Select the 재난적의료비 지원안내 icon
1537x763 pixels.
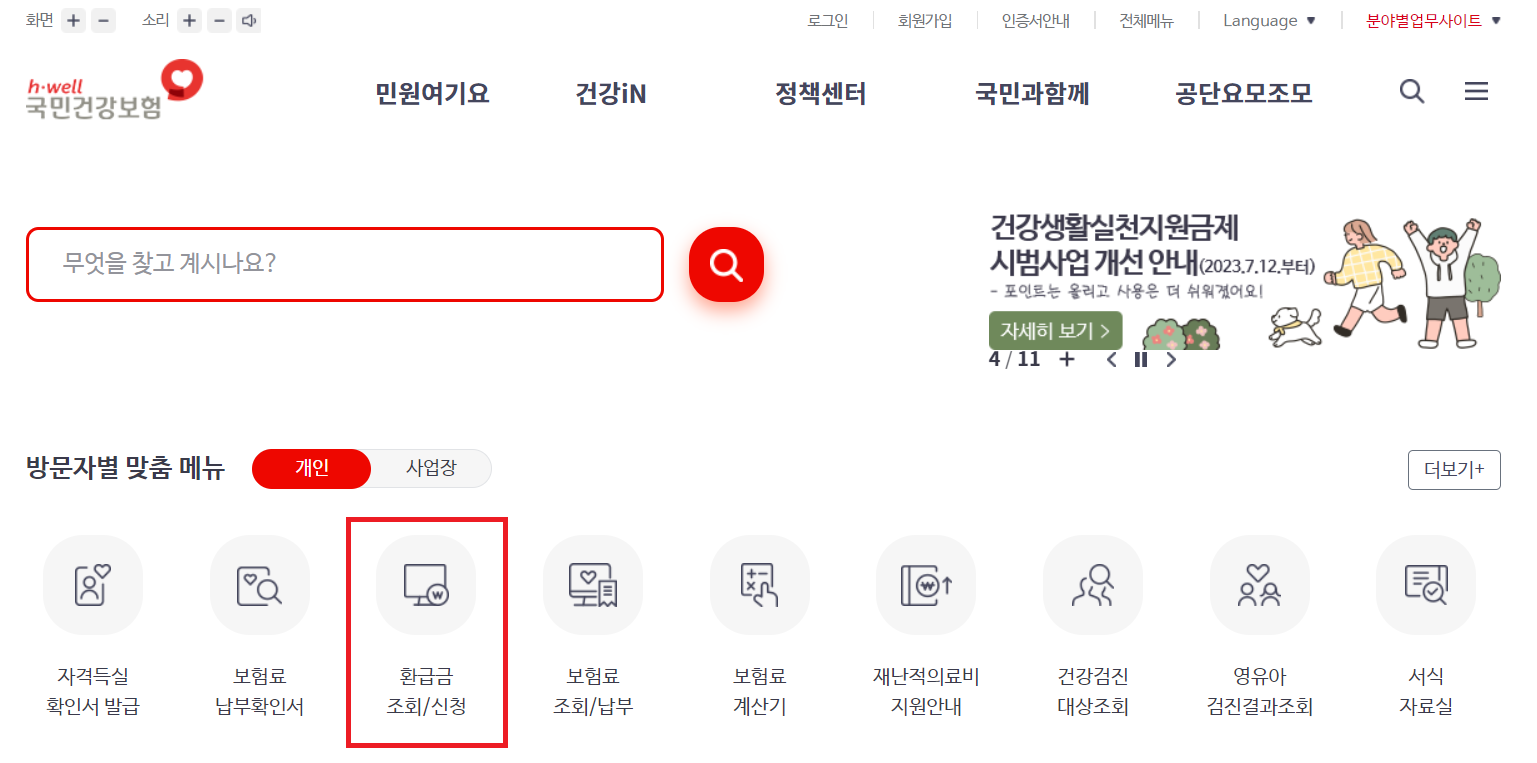(926, 585)
